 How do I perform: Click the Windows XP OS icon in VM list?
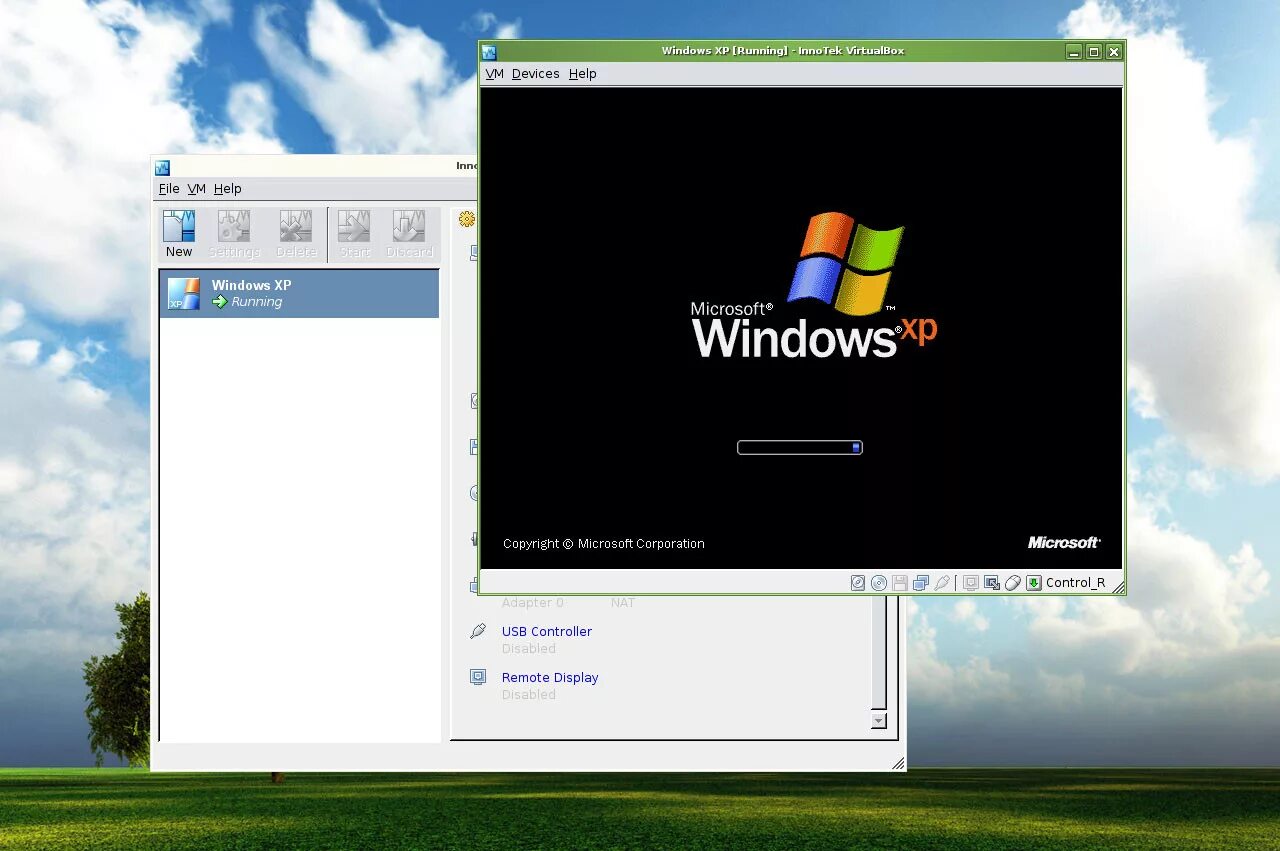[184, 294]
